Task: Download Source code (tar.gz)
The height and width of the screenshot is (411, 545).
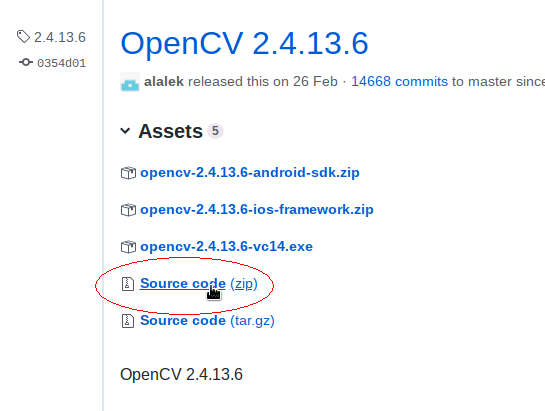Action: click(207, 321)
